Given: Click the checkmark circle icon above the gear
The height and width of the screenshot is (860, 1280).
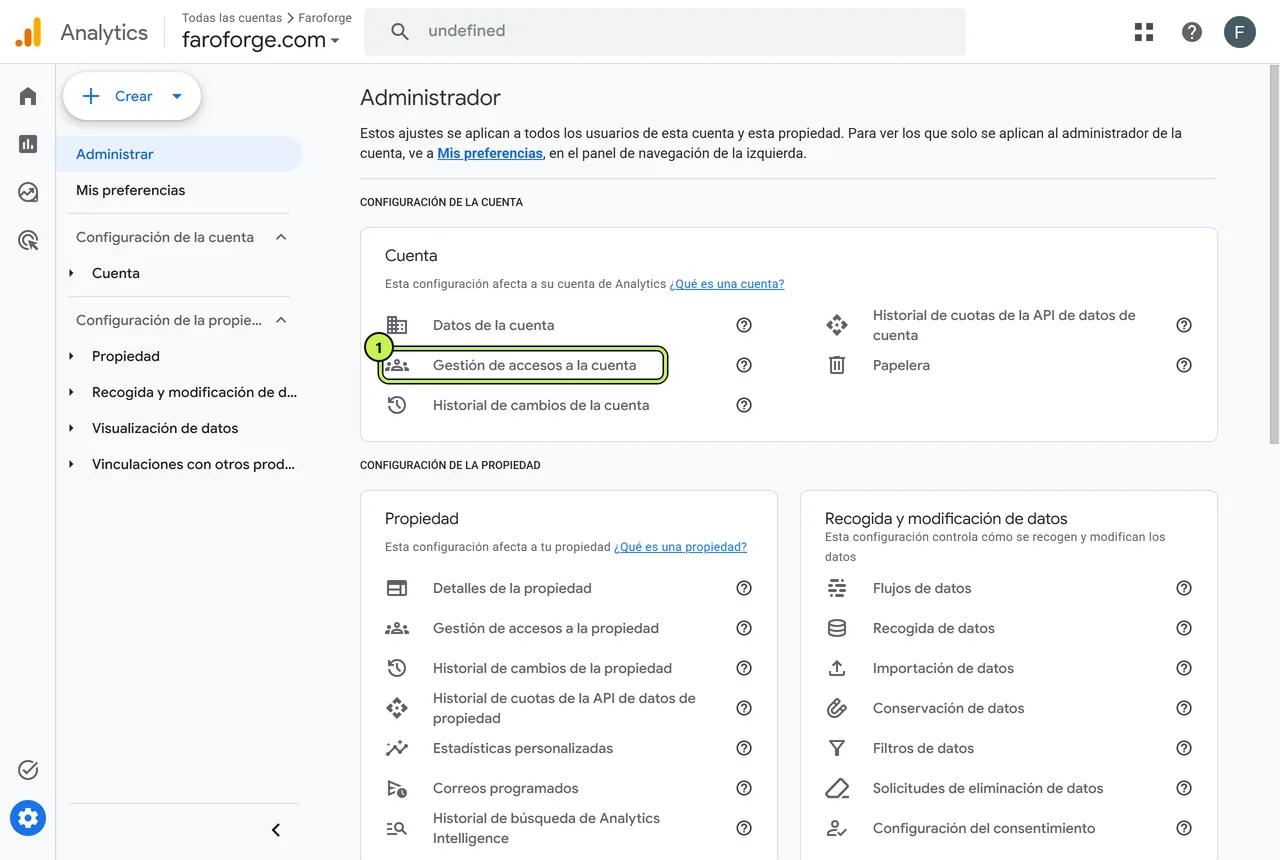Looking at the screenshot, I should tap(28, 770).
